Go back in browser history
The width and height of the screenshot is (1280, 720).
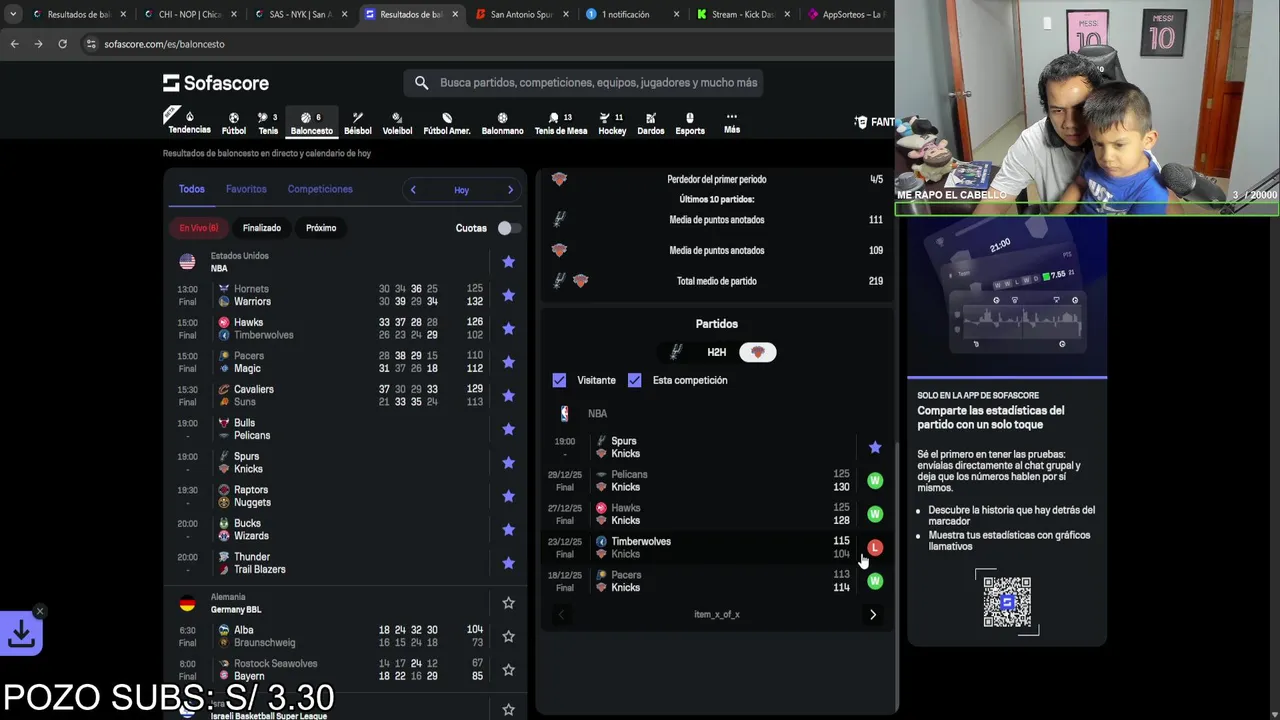14,44
